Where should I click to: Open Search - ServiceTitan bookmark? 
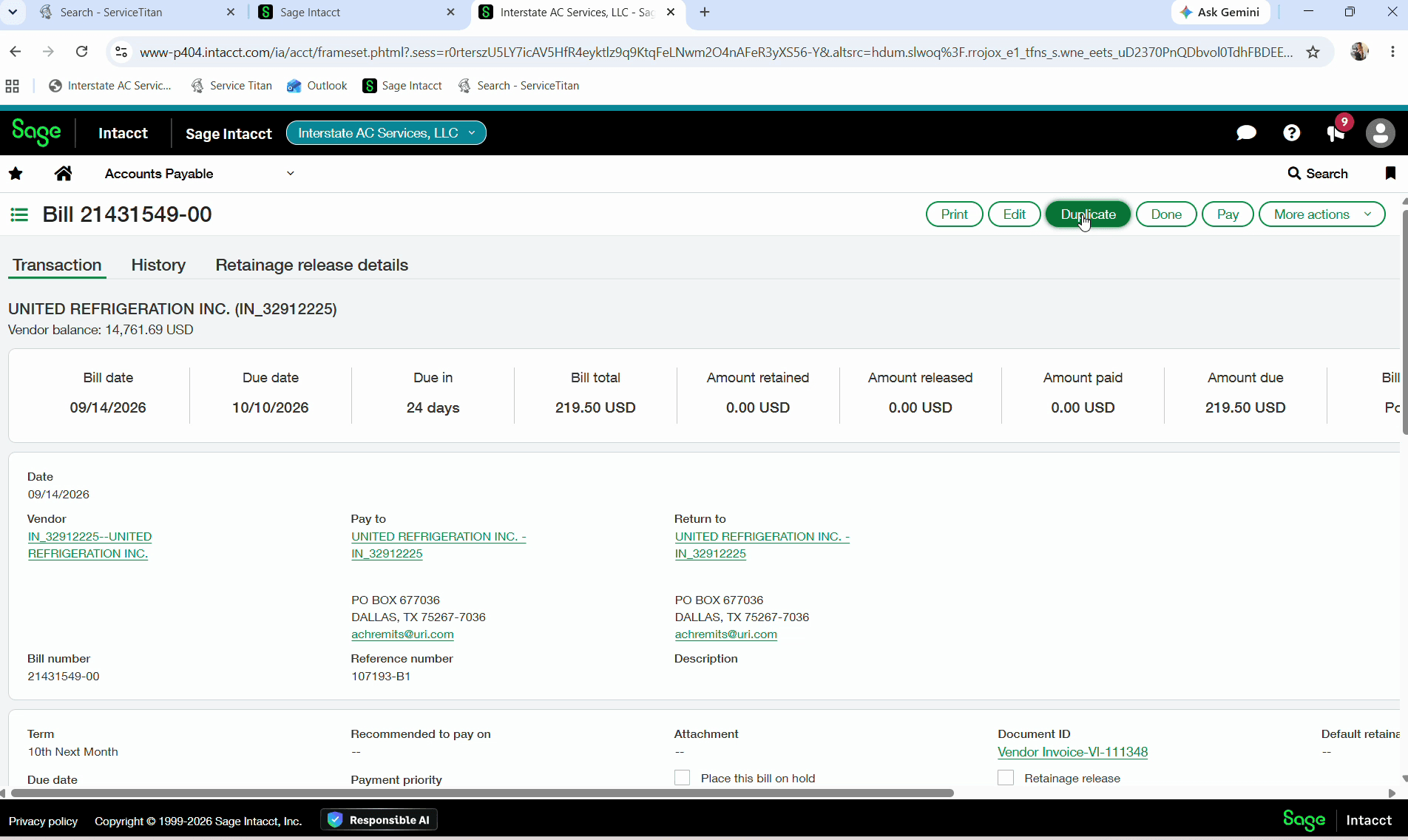pyautogui.click(x=518, y=86)
